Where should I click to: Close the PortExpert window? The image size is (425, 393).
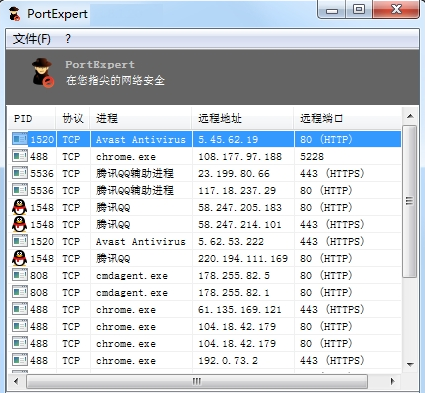pyautogui.click(x=396, y=9)
